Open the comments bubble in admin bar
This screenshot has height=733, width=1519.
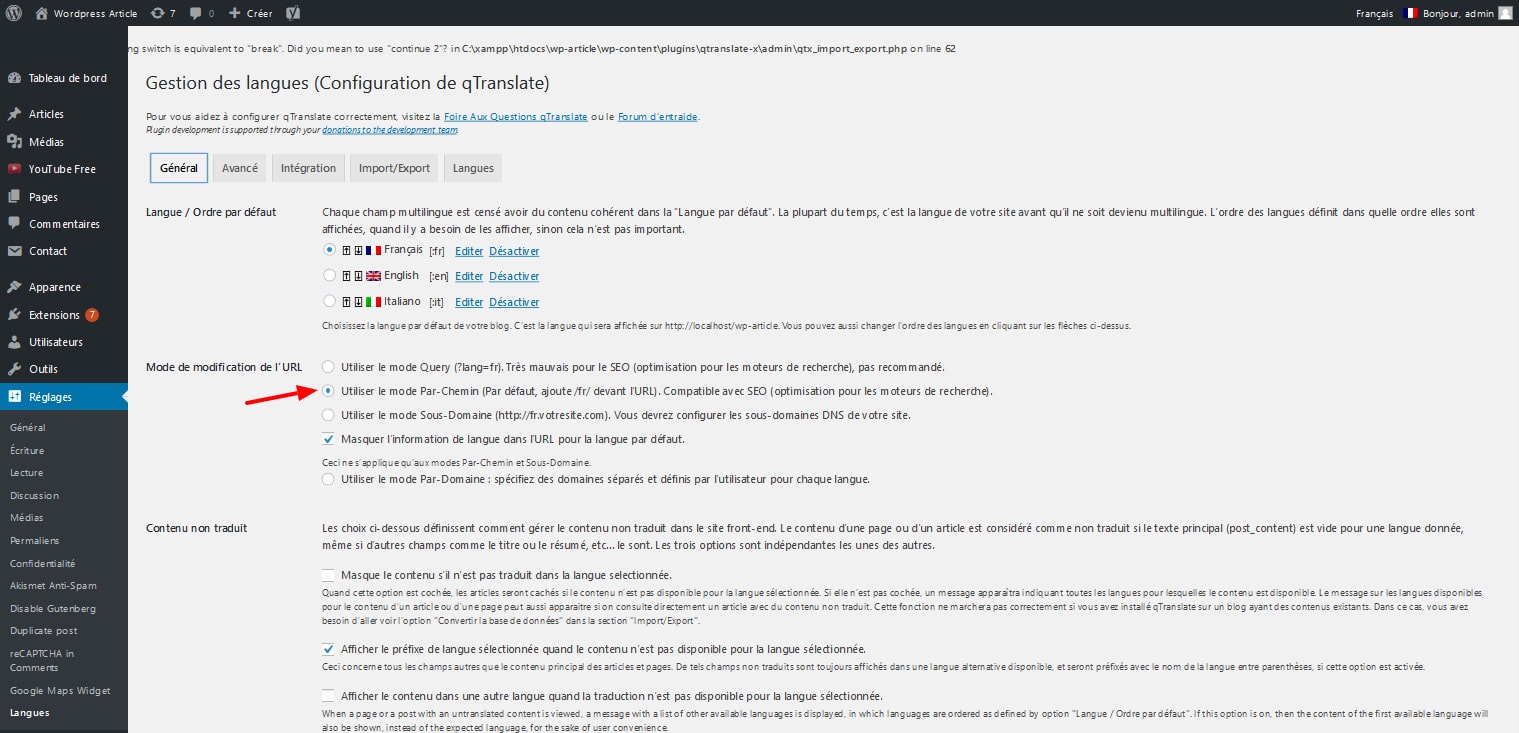point(201,13)
